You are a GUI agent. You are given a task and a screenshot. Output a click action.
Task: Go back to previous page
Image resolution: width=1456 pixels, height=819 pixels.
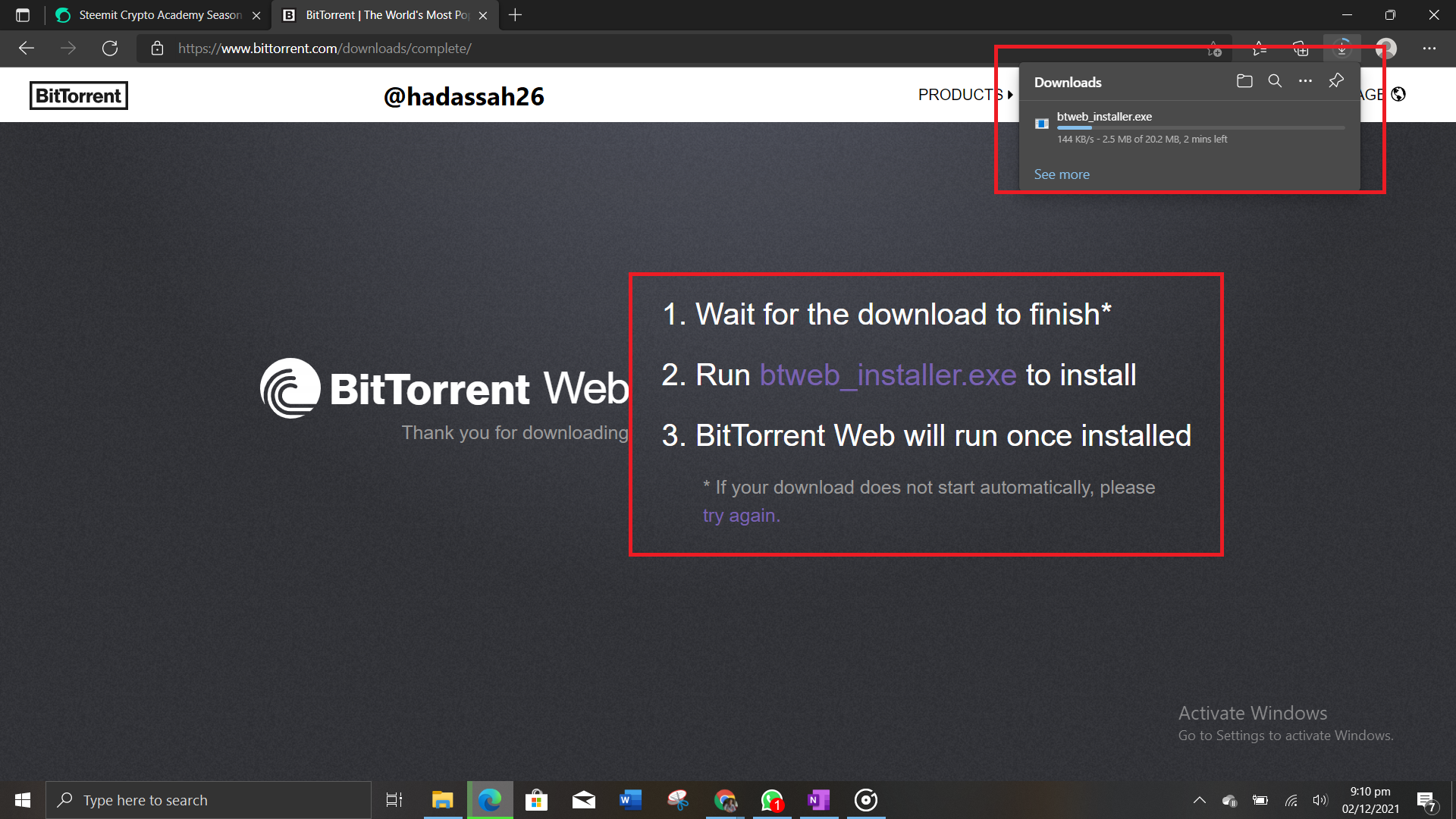pyautogui.click(x=27, y=49)
